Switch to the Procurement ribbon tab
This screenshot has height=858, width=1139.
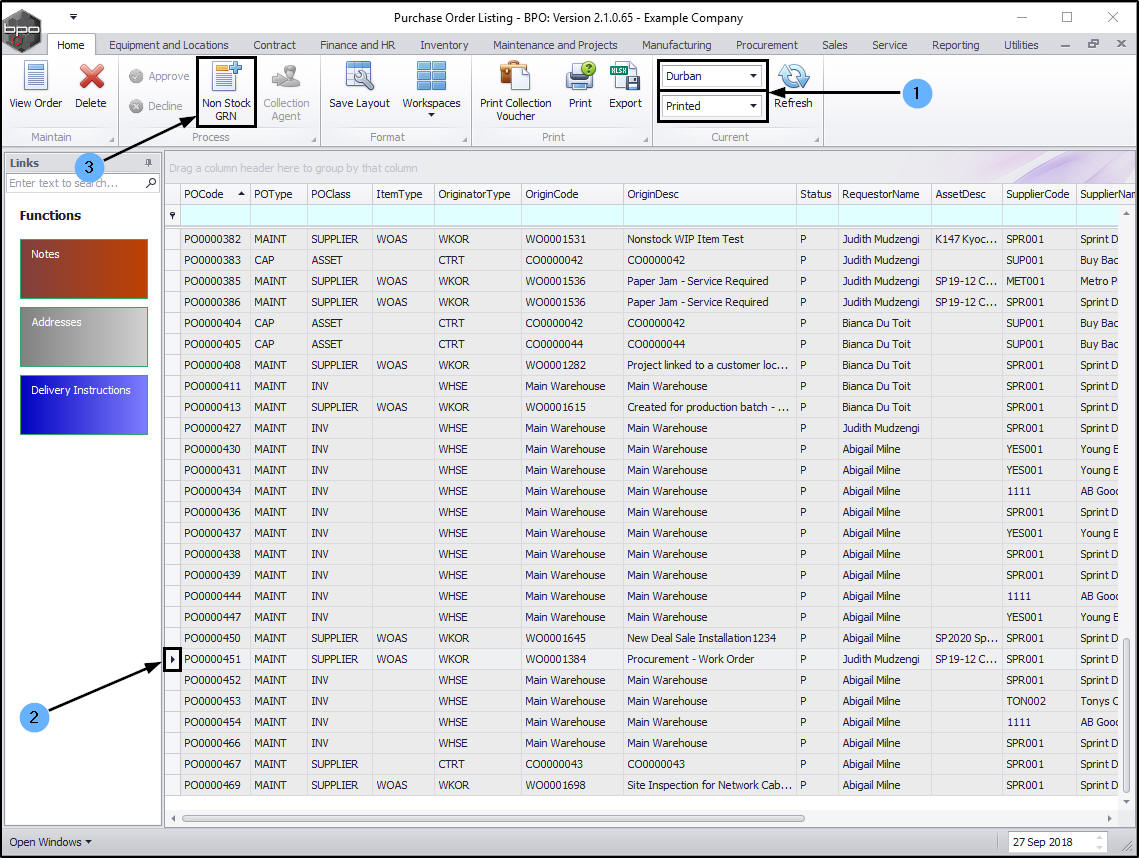[x=766, y=45]
